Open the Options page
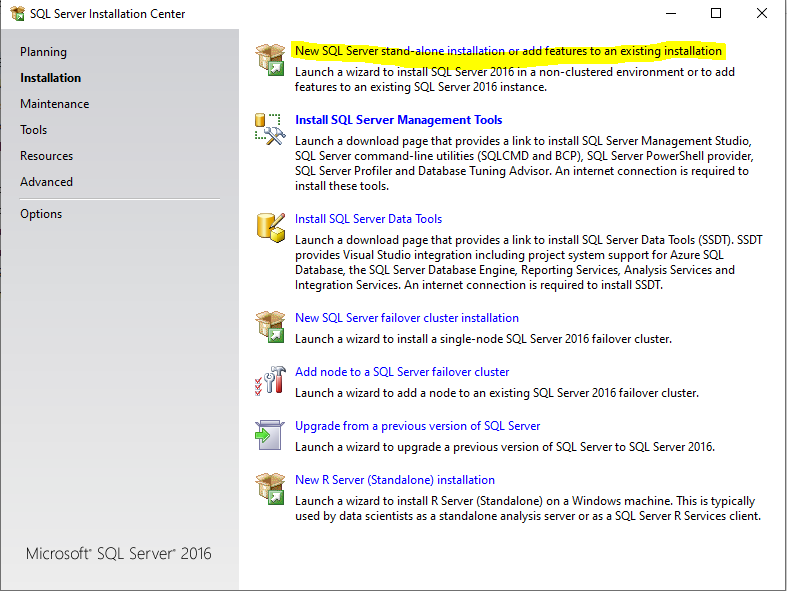The width and height of the screenshot is (787, 591). point(41,214)
